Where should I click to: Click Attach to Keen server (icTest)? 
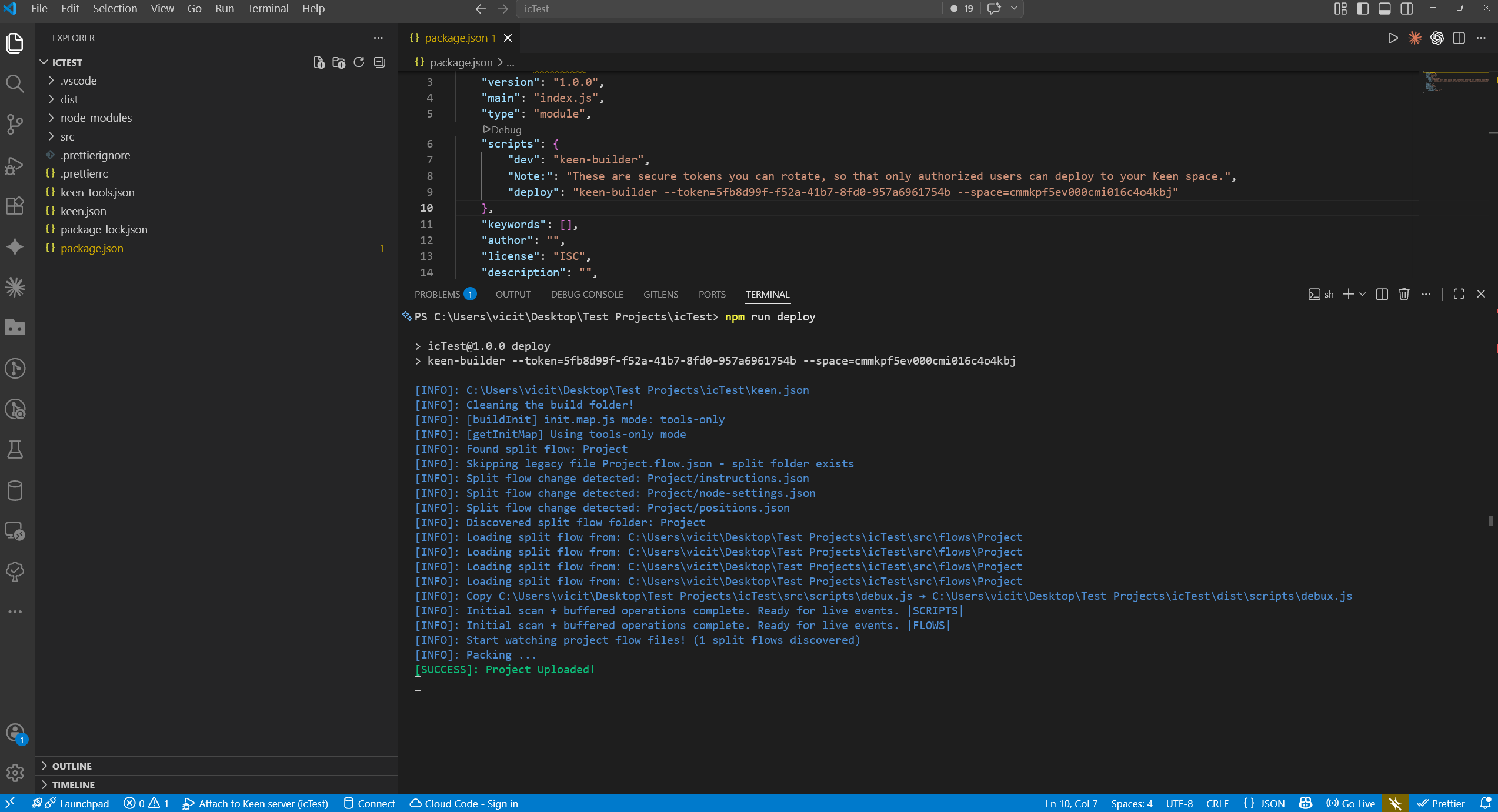pyautogui.click(x=255, y=803)
